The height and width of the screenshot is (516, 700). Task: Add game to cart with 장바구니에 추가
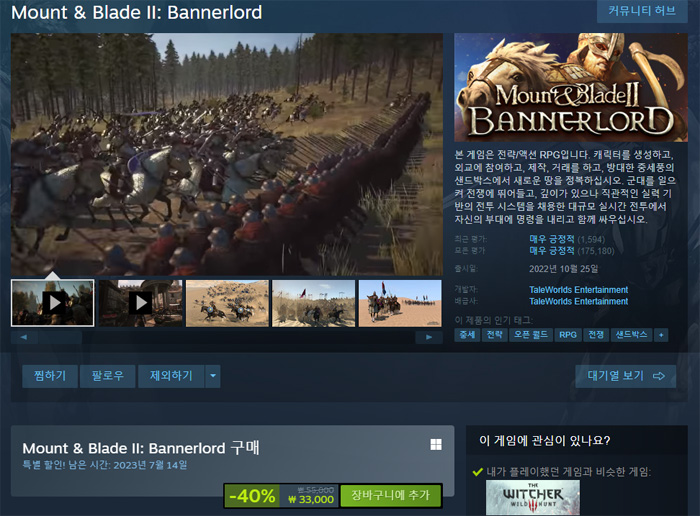point(391,495)
